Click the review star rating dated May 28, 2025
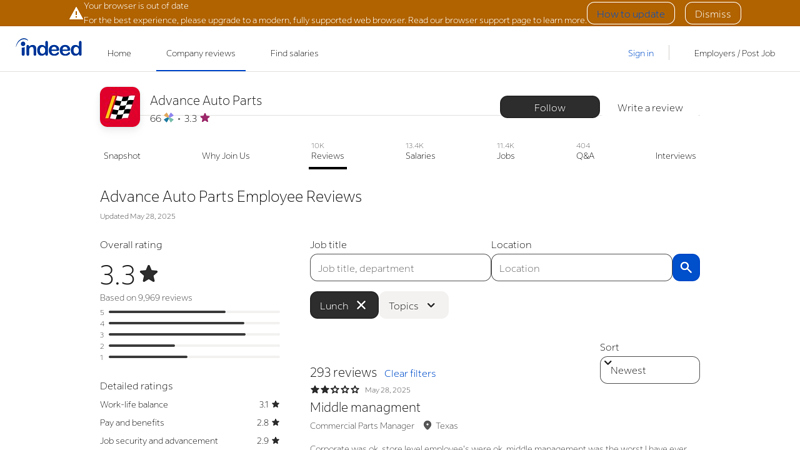800x450 pixels. pyautogui.click(x=335, y=390)
